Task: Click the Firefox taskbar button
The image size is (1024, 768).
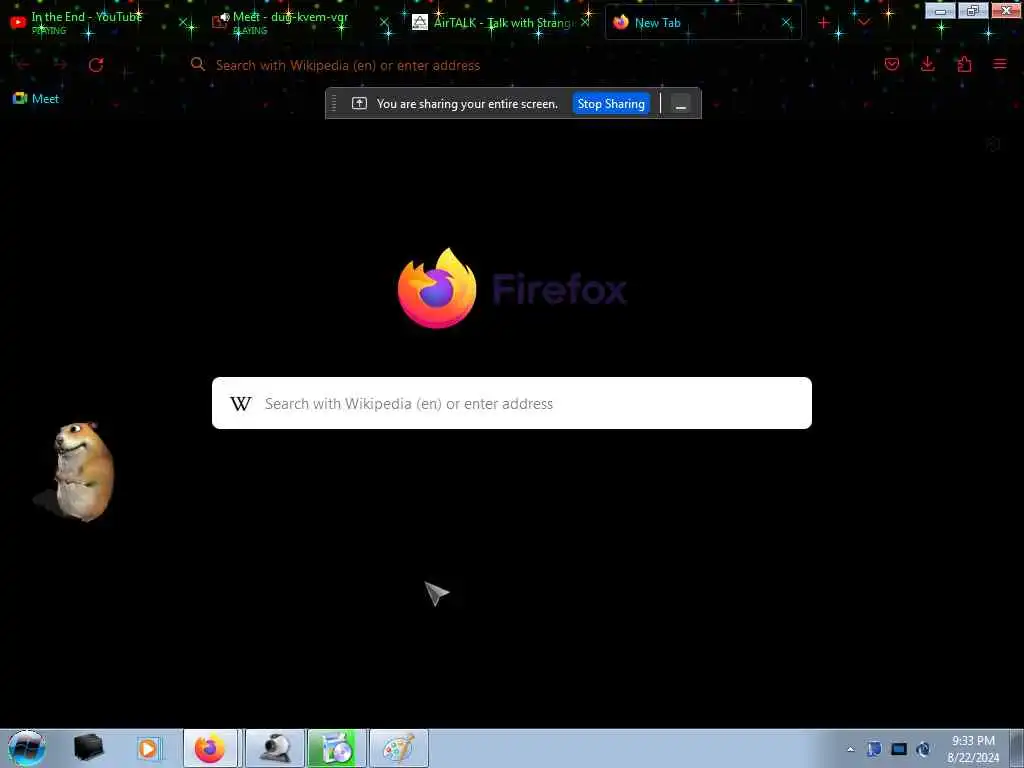Action: click(x=210, y=748)
